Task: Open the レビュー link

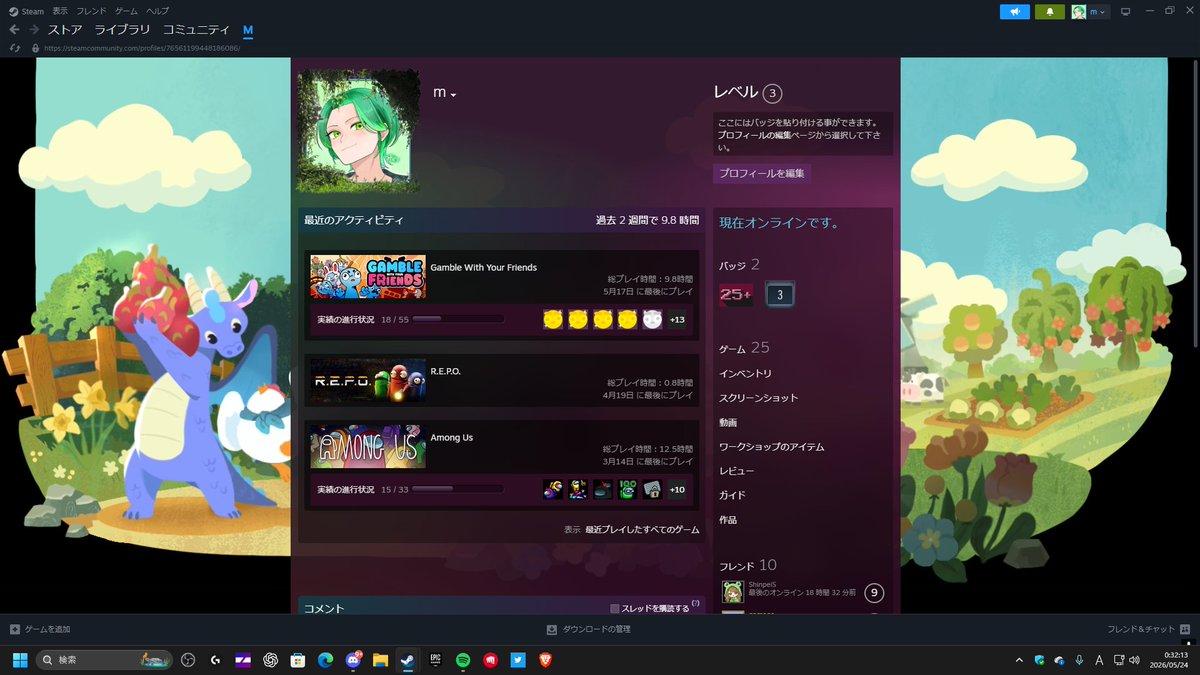Action: pyautogui.click(x=736, y=471)
